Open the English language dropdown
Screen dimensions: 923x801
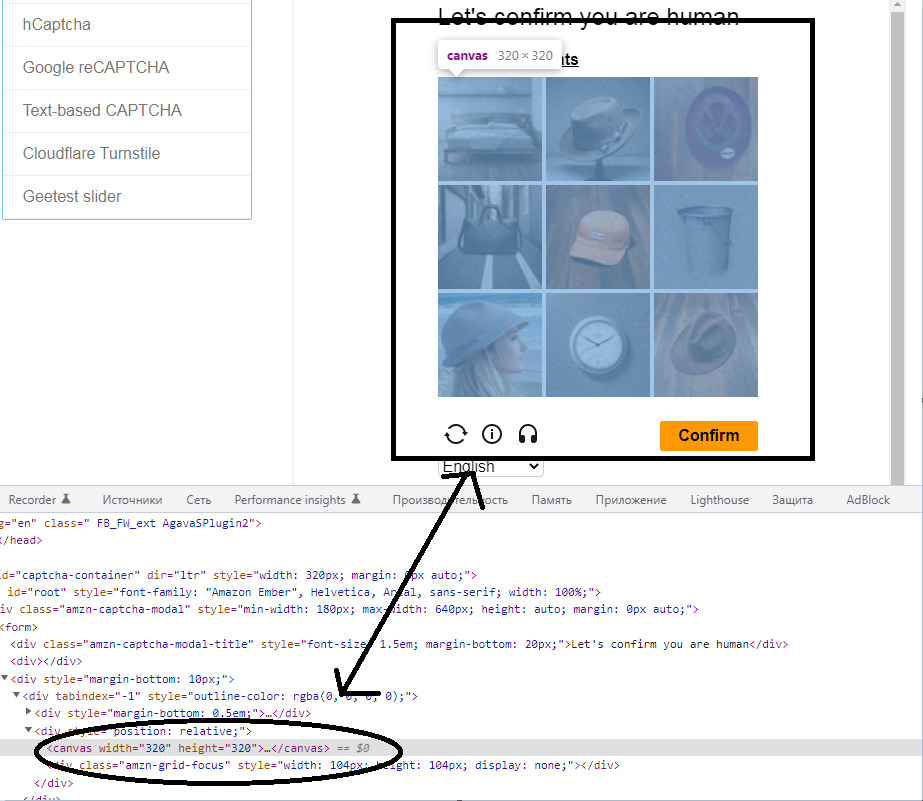[x=490, y=467]
